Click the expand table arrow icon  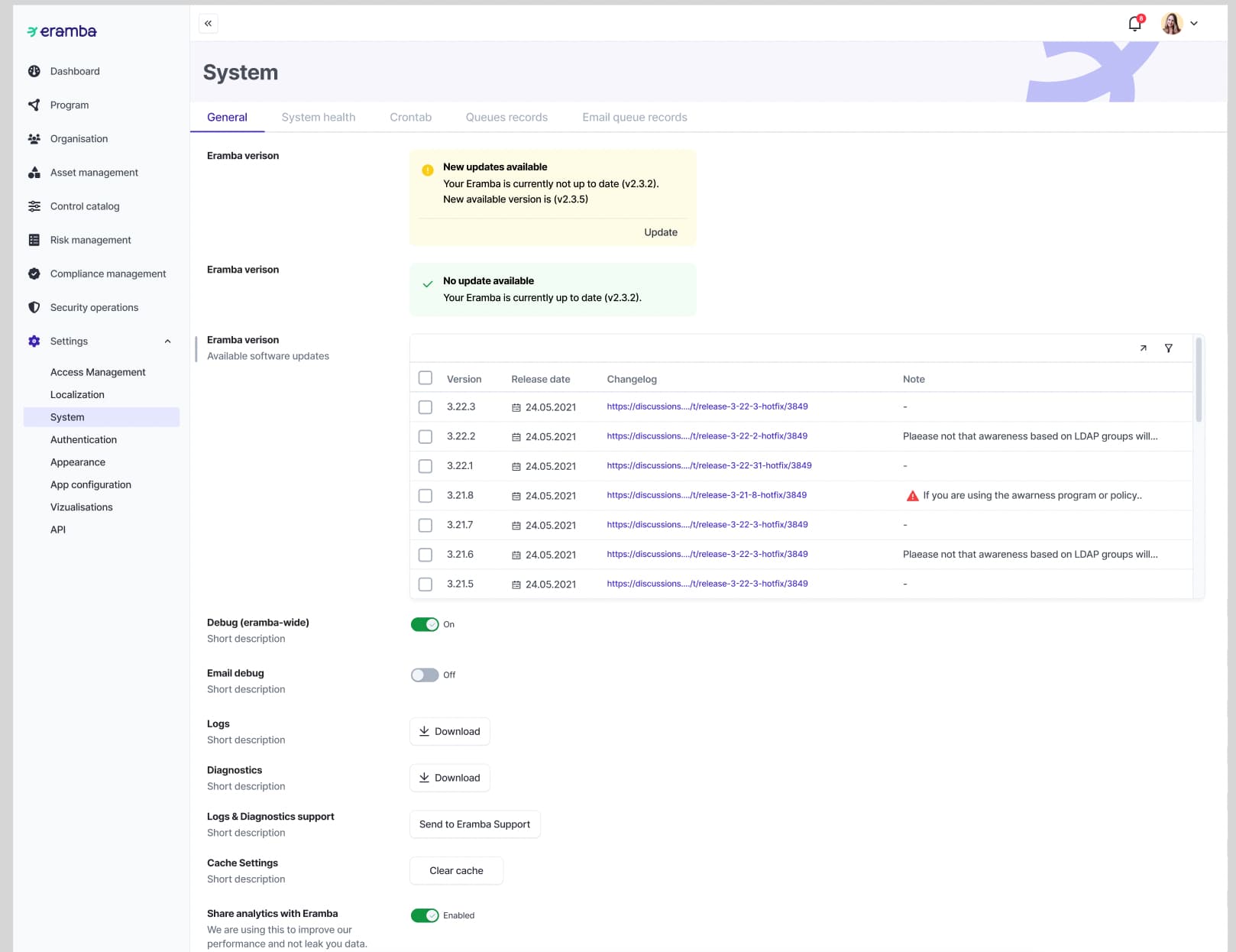[1143, 348]
